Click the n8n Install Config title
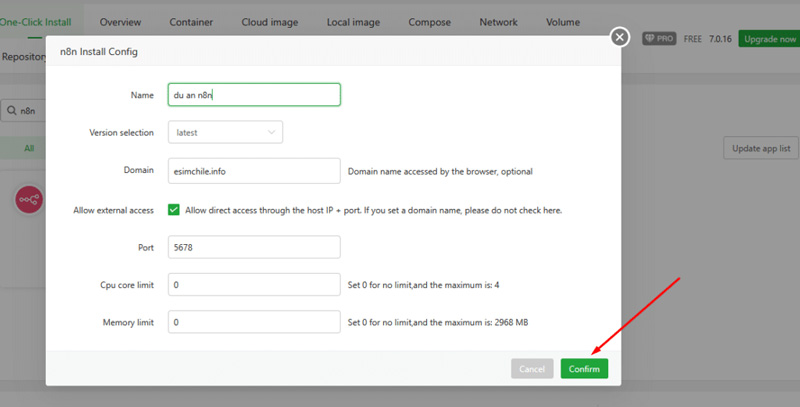Image resolution: width=800 pixels, height=407 pixels. tap(98, 52)
